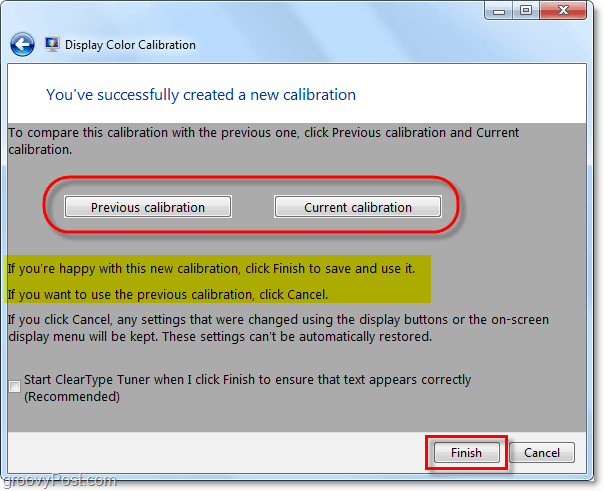
Task: Click the 'Start ClearType Tuner when I click Finish' label
Action: pyautogui.click(x=247, y=388)
